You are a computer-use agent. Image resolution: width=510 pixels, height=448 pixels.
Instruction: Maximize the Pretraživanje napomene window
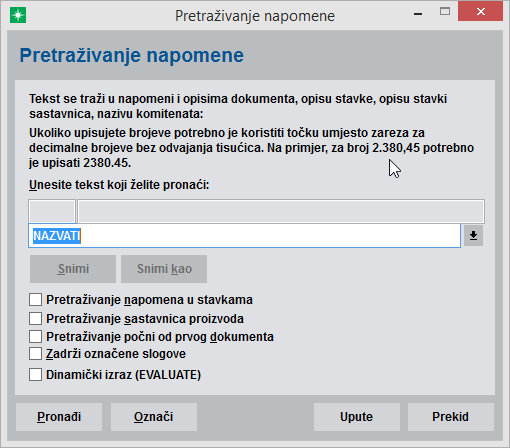pos(445,12)
